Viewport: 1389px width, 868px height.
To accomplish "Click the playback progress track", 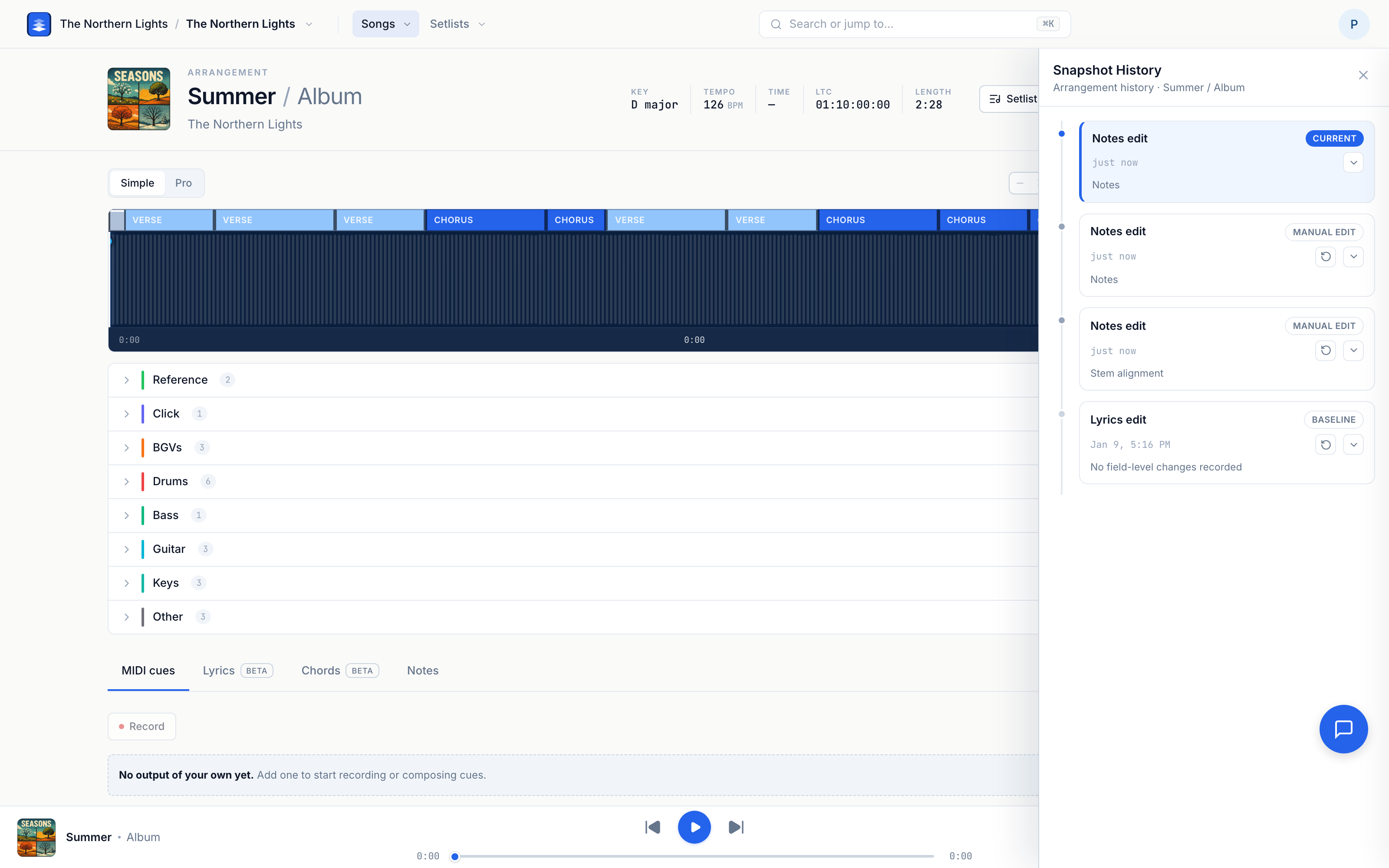I will [x=694, y=857].
